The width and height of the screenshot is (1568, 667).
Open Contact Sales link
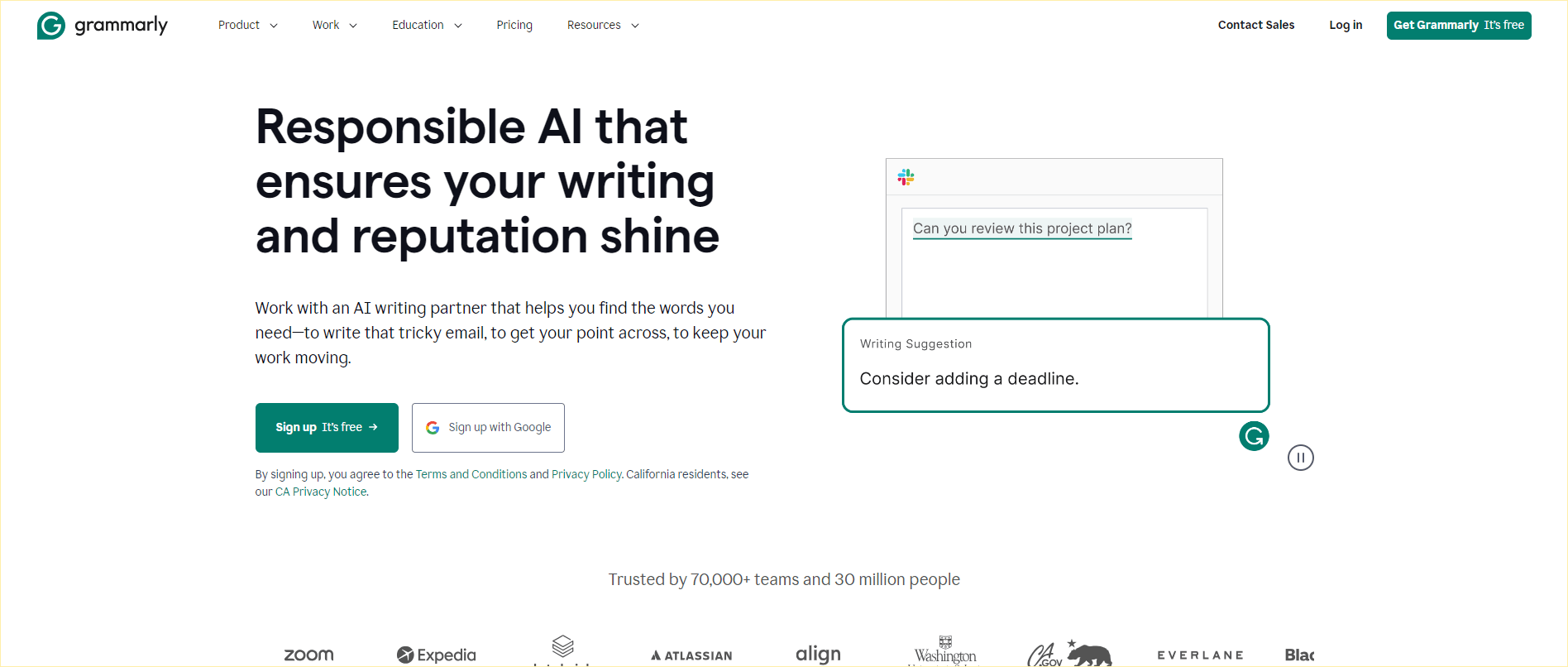pyautogui.click(x=1256, y=25)
